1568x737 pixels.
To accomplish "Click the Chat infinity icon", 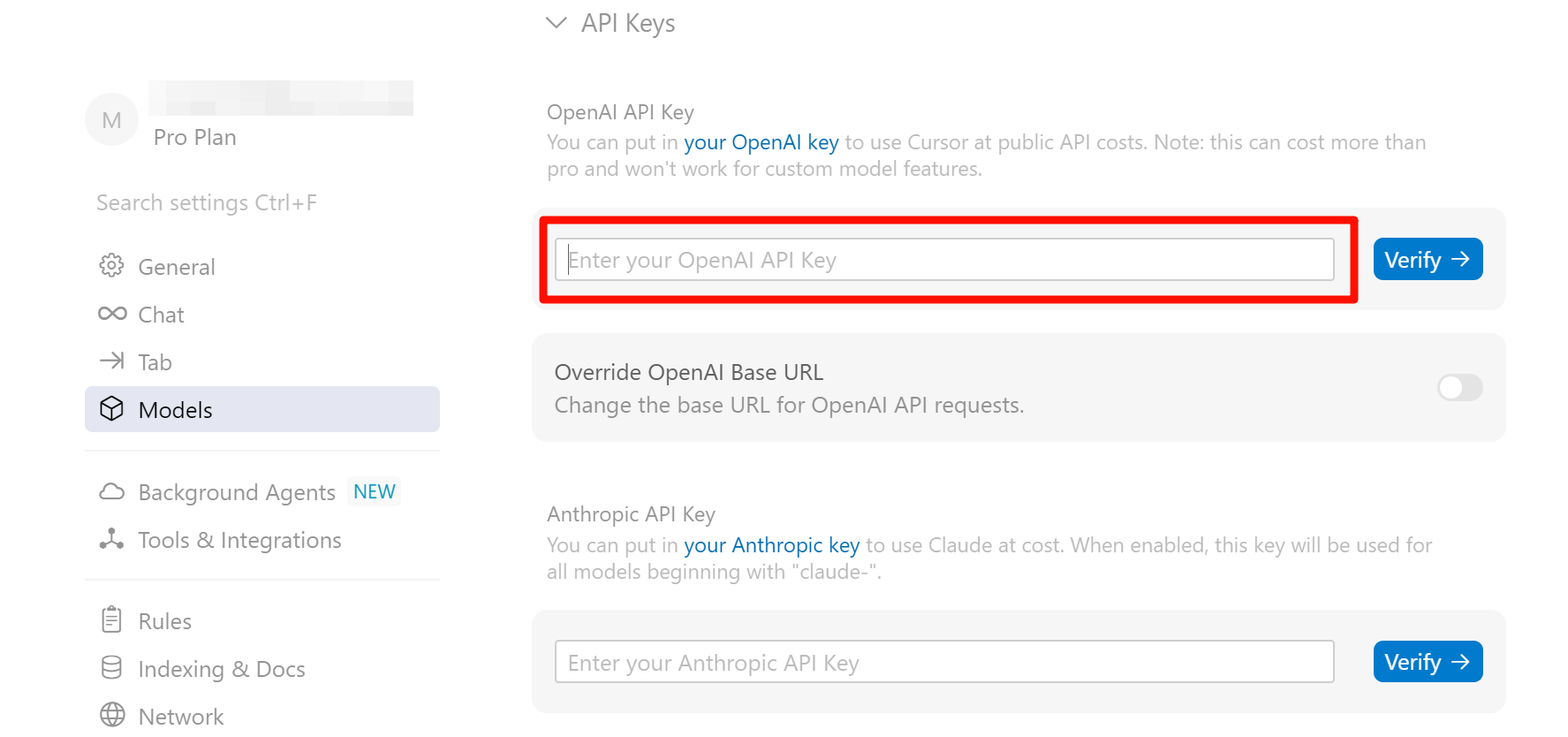I will (x=112, y=314).
